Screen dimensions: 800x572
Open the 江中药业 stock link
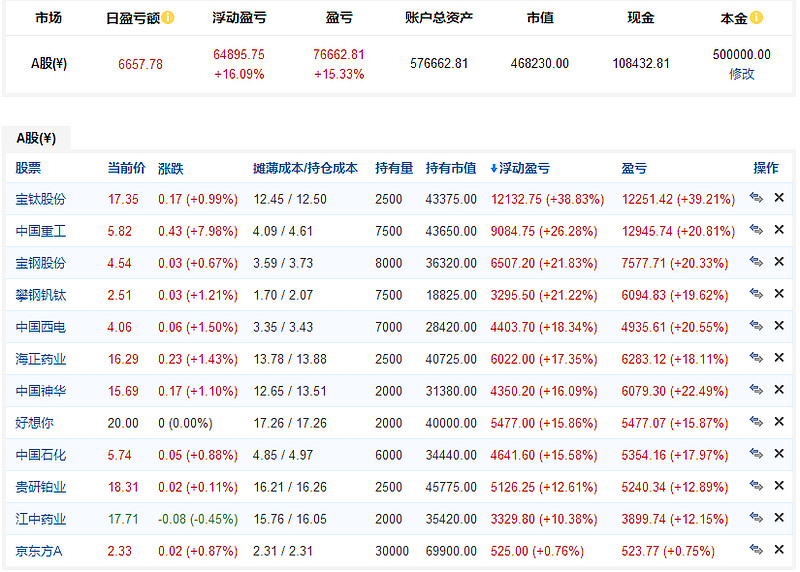click(x=41, y=519)
